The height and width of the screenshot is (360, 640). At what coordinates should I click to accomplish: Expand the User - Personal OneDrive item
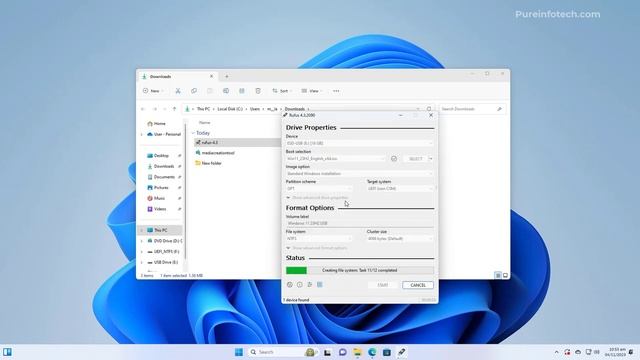click(142, 134)
